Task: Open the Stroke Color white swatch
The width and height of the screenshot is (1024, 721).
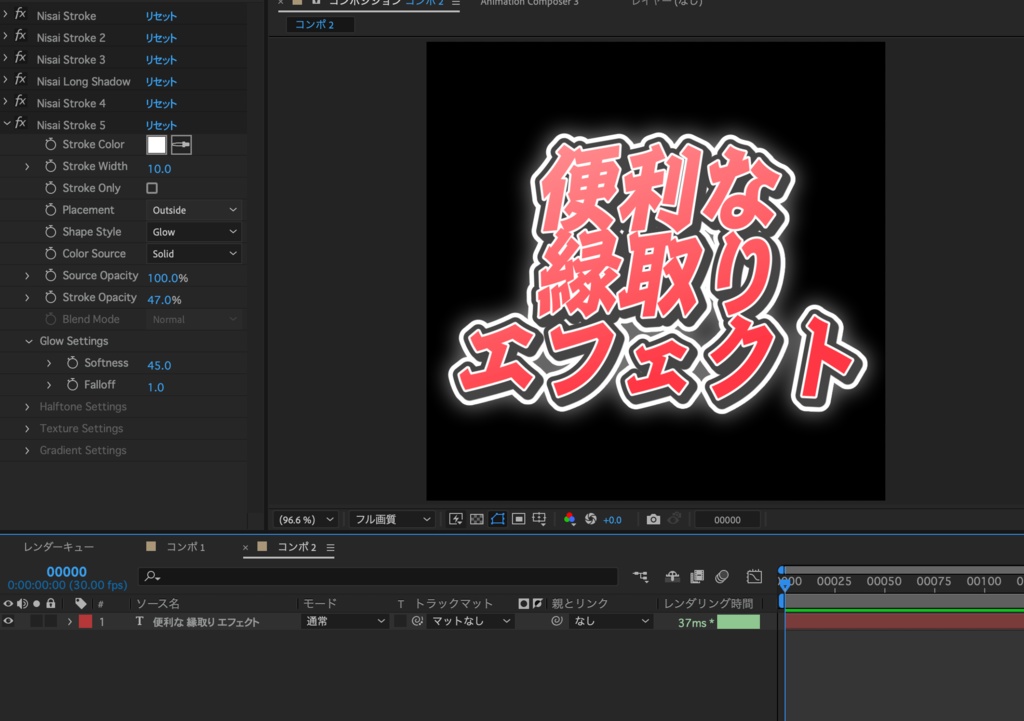Action: click(156, 144)
